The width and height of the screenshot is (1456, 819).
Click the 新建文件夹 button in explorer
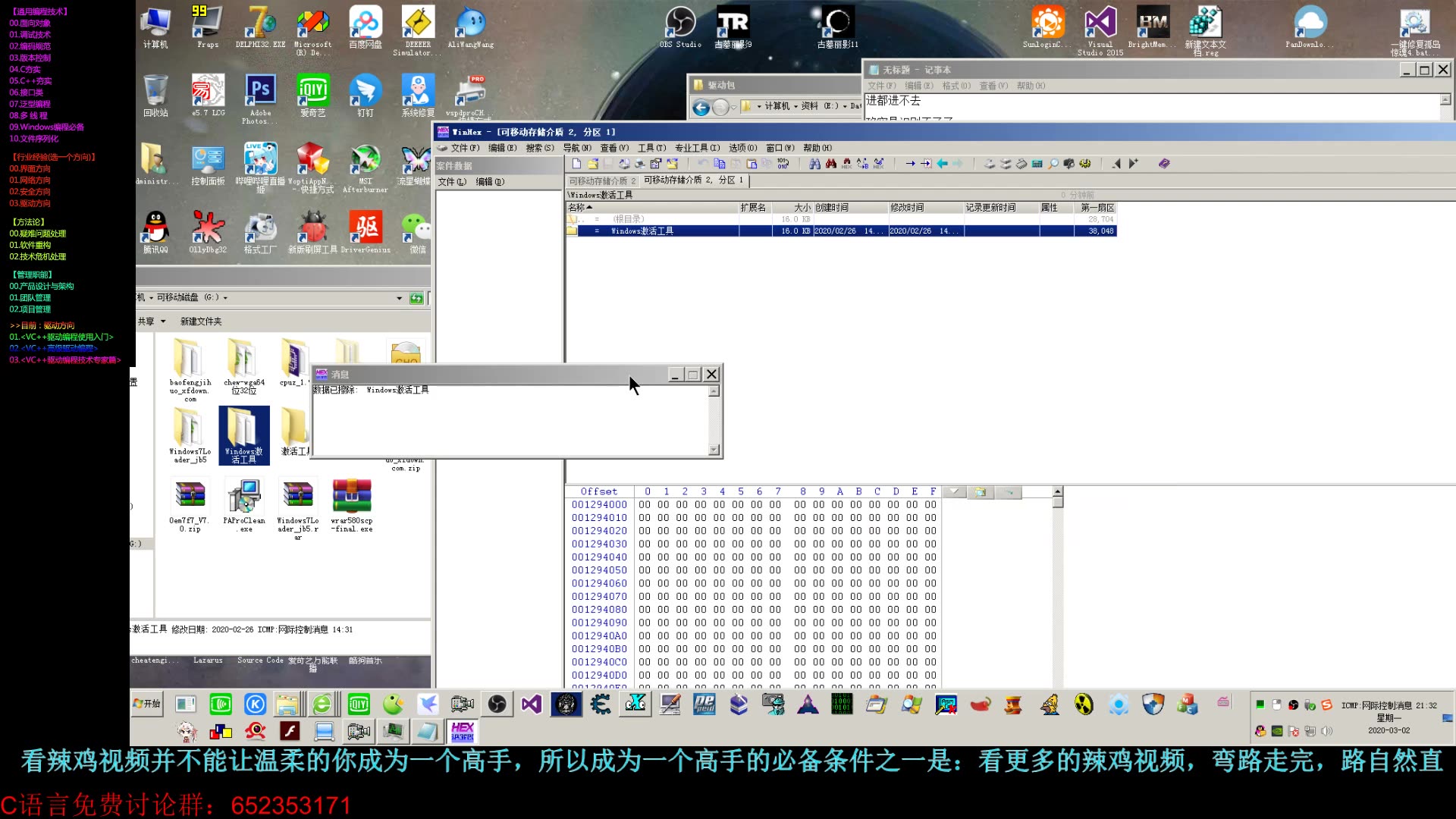point(201,322)
